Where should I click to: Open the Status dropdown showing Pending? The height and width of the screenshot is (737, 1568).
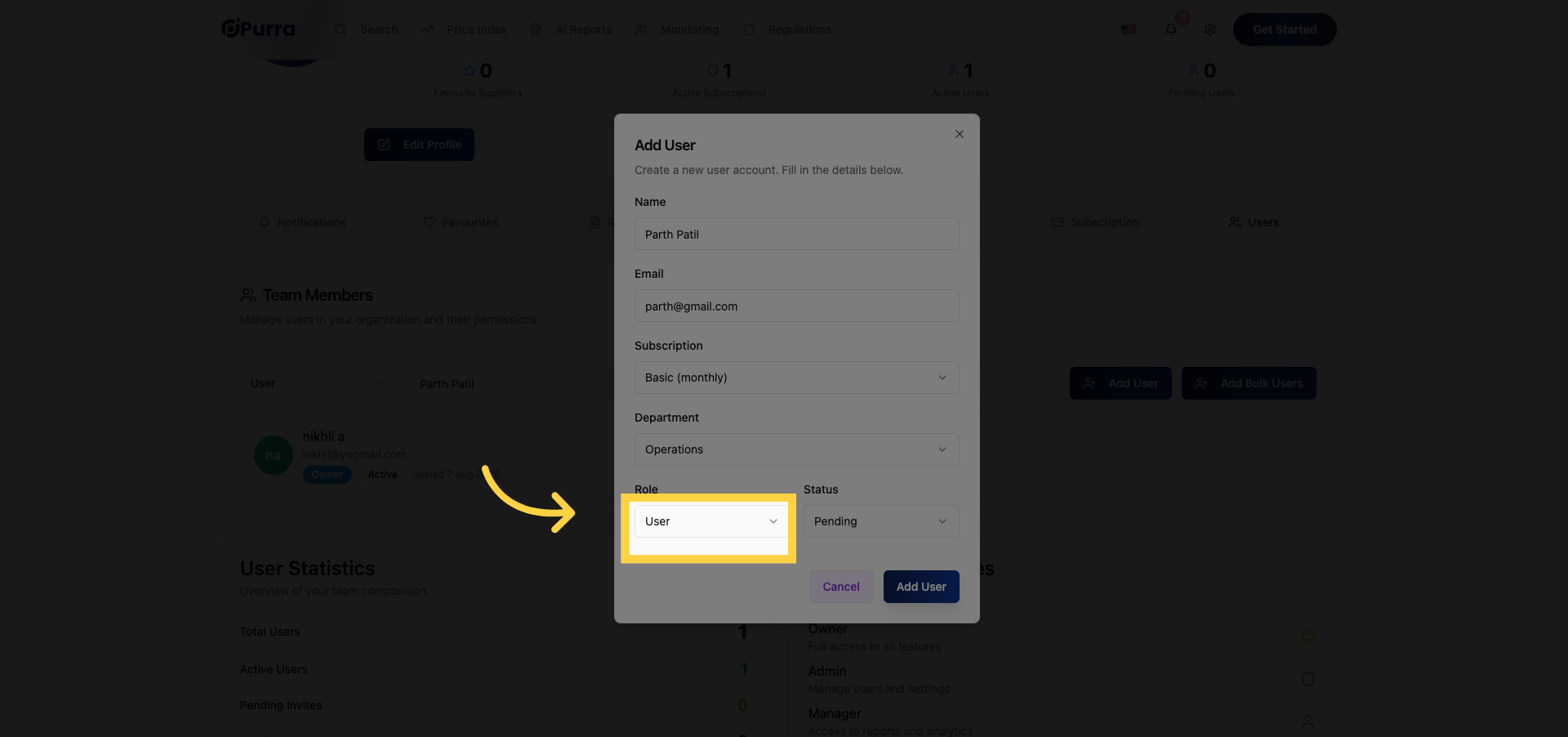pos(881,521)
